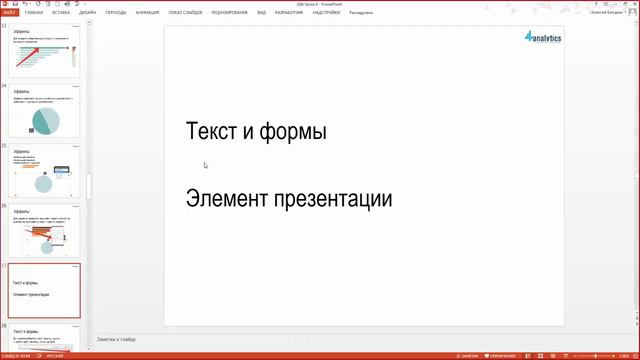The height and width of the screenshot is (360, 640).
Task: Select the АНИМАЦИЯ ribbon tab
Action: 147,13
